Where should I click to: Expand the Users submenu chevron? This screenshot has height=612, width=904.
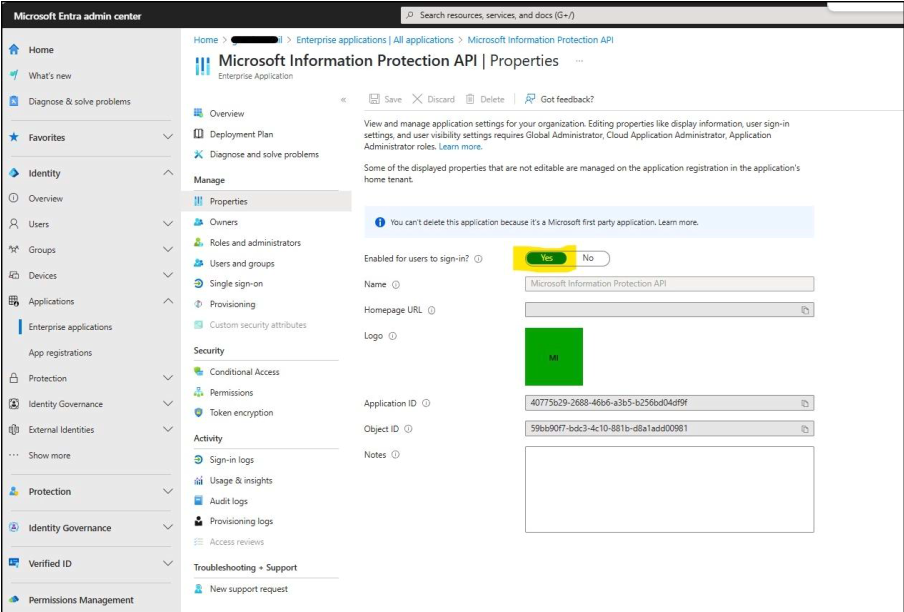click(x=168, y=224)
